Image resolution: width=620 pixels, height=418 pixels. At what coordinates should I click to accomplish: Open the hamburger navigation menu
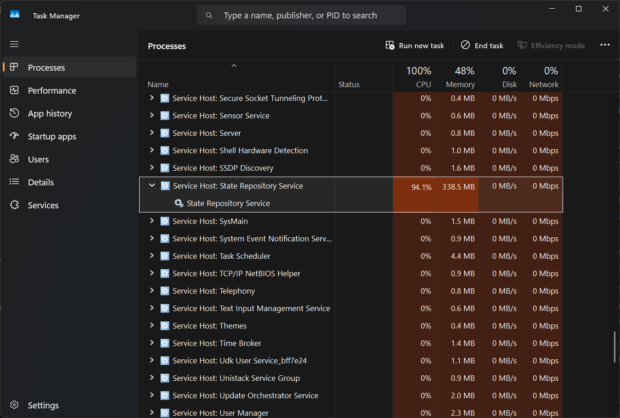coord(14,44)
